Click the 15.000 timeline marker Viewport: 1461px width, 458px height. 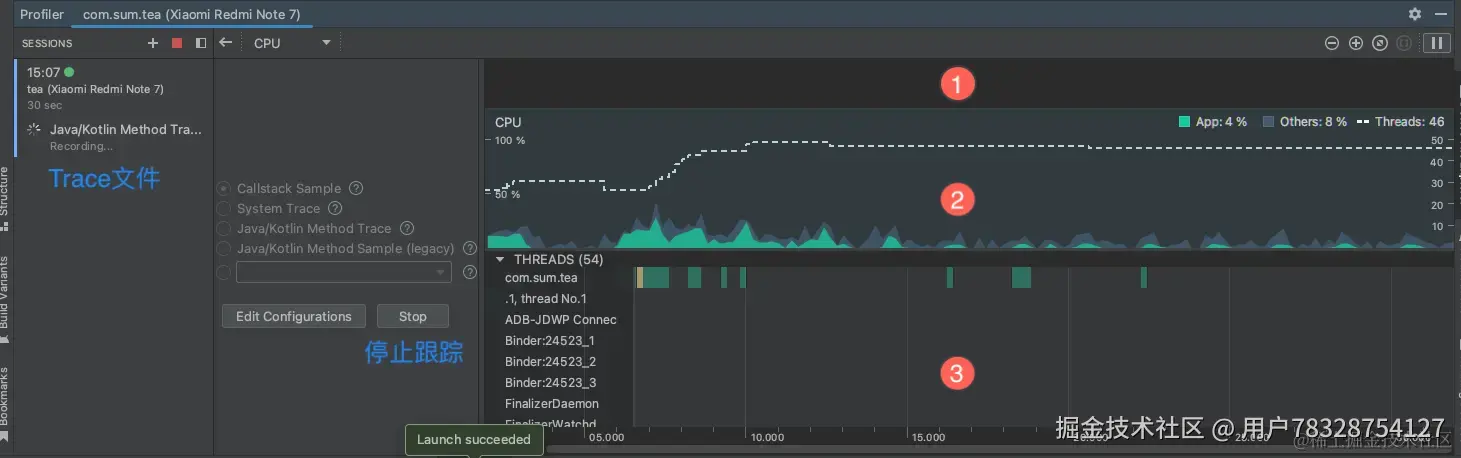928,437
